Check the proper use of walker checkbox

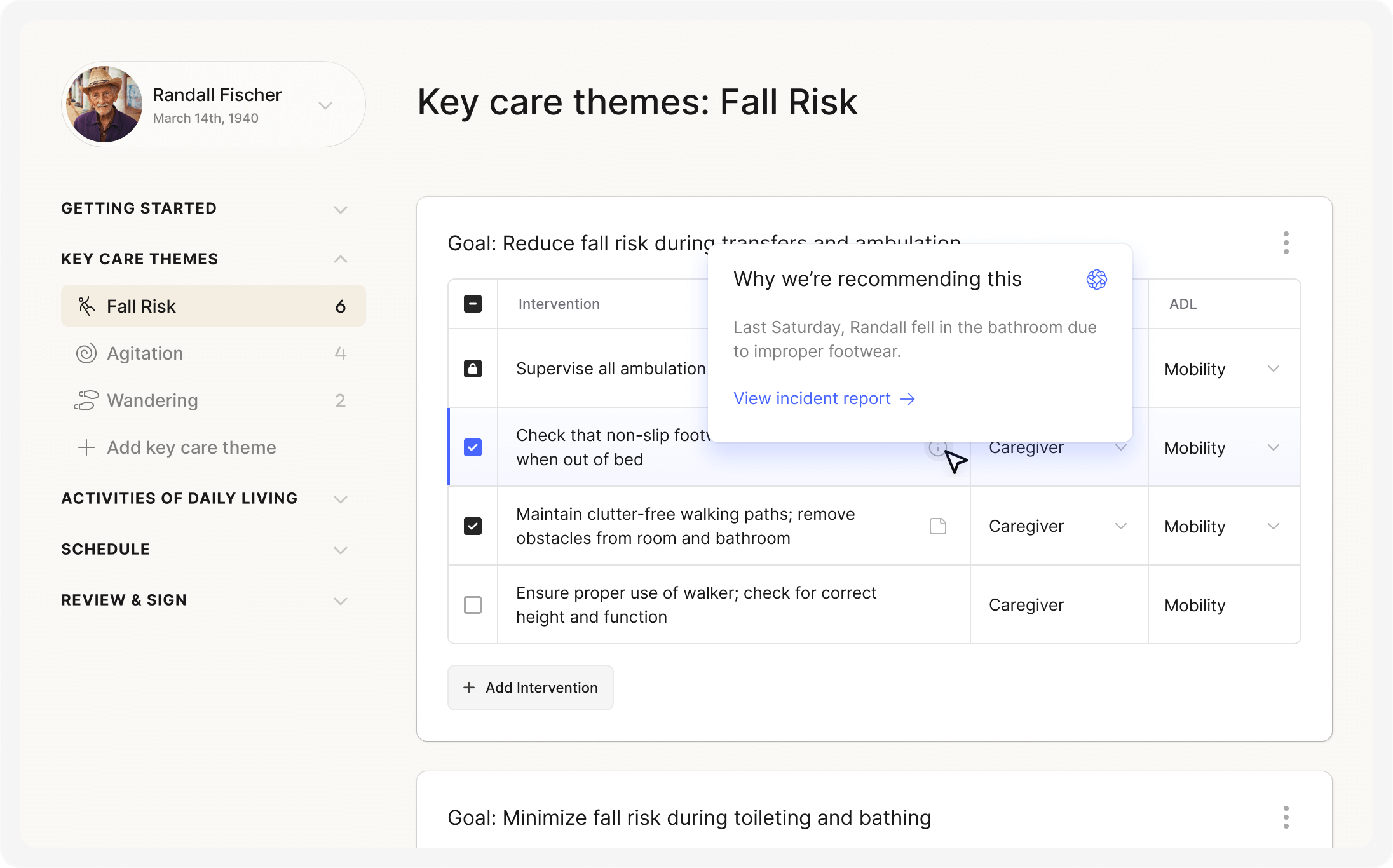(473, 605)
